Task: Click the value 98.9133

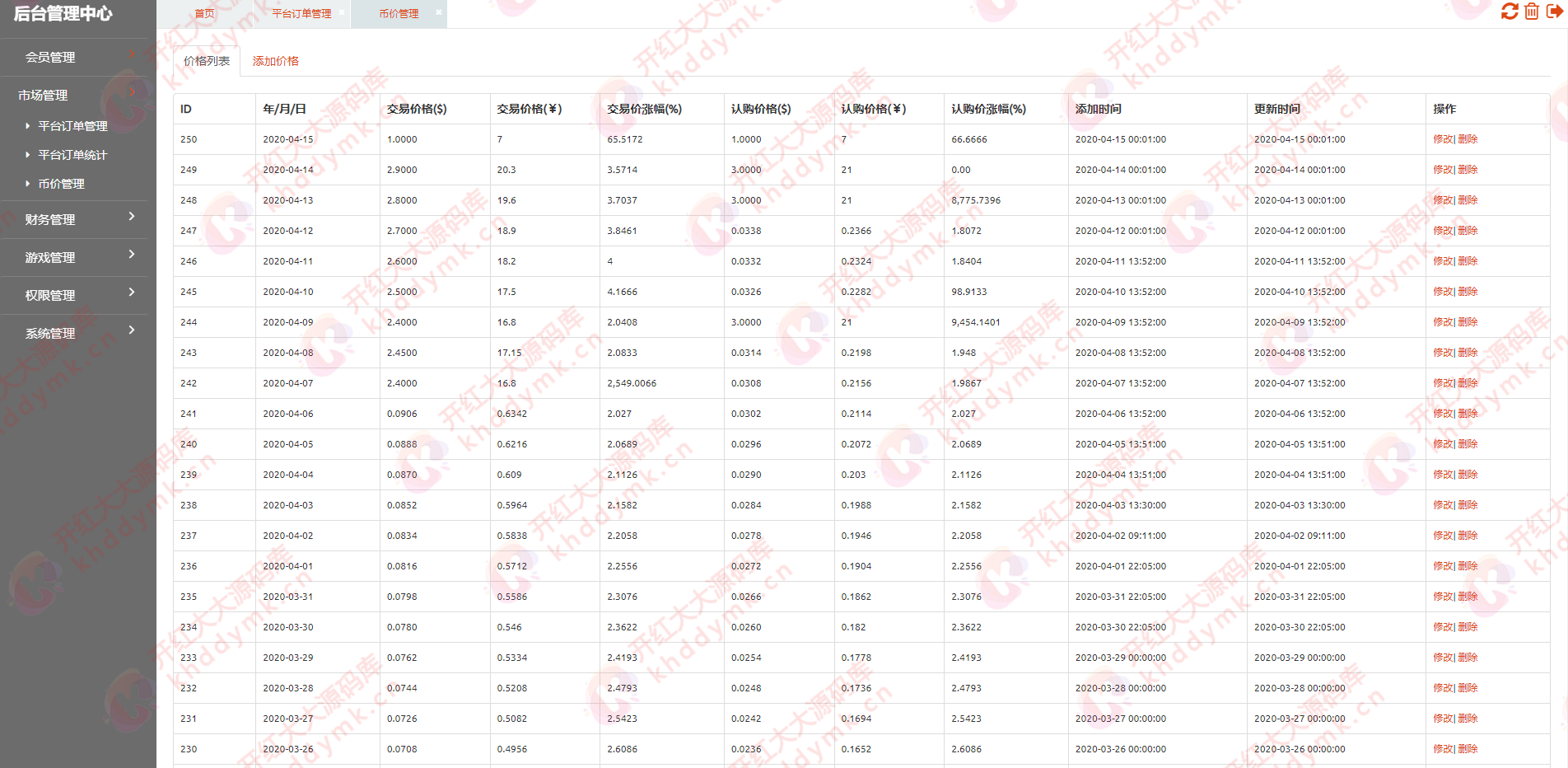Action: [x=969, y=292]
